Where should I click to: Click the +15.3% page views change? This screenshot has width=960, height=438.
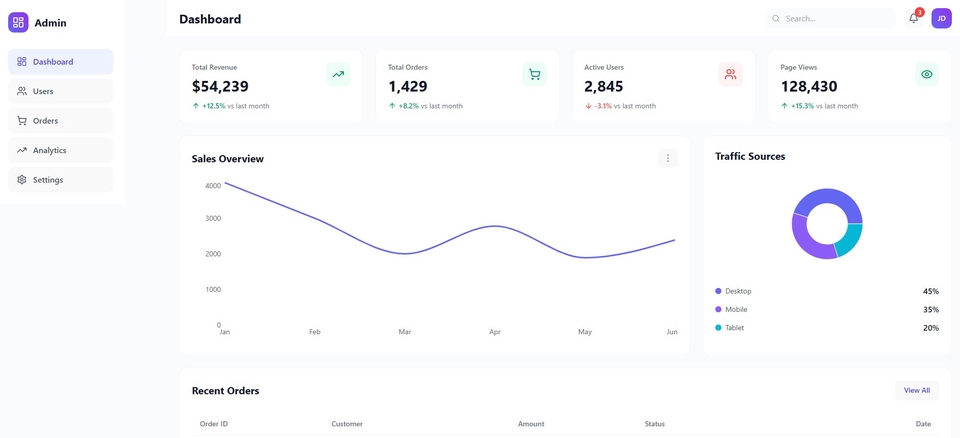pyautogui.click(x=802, y=106)
